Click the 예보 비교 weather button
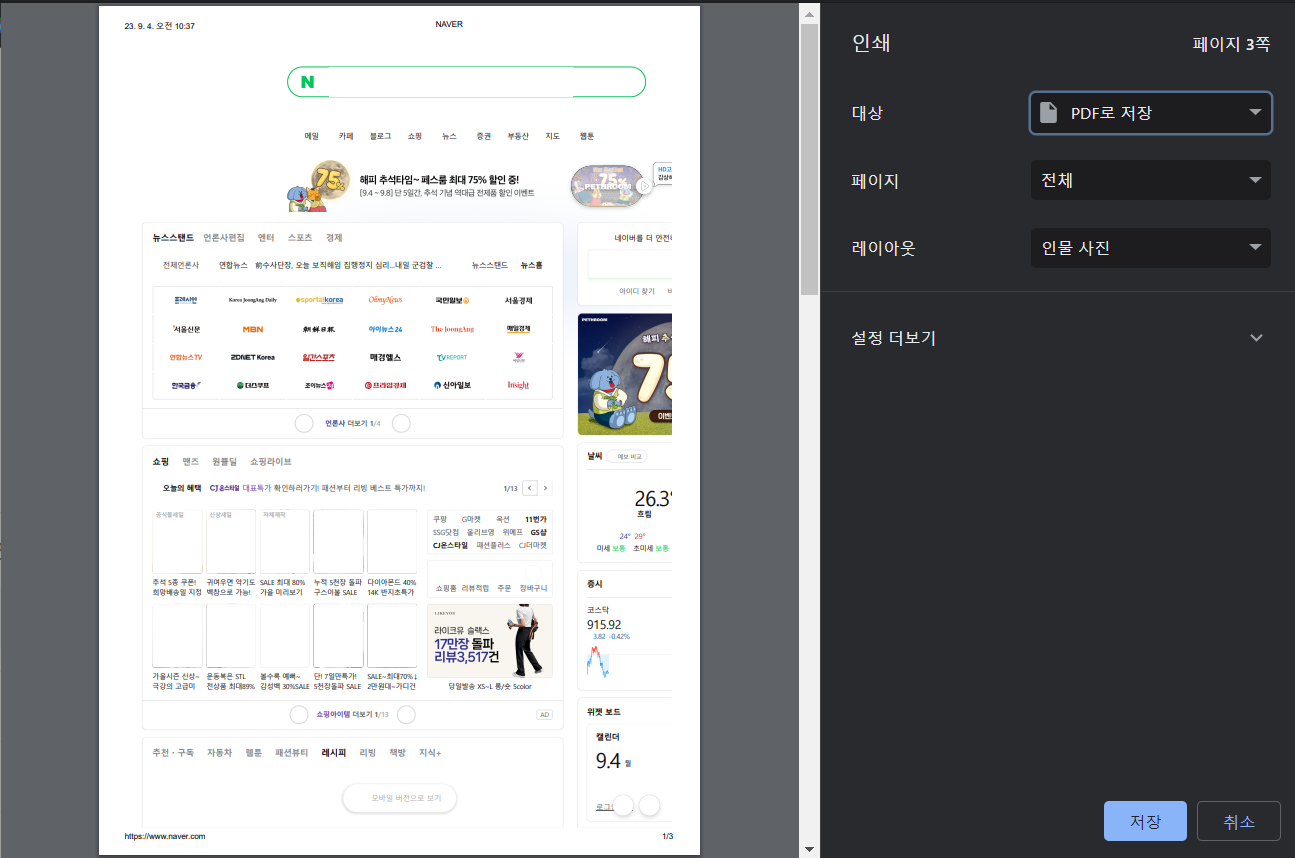 tap(627, 456)
